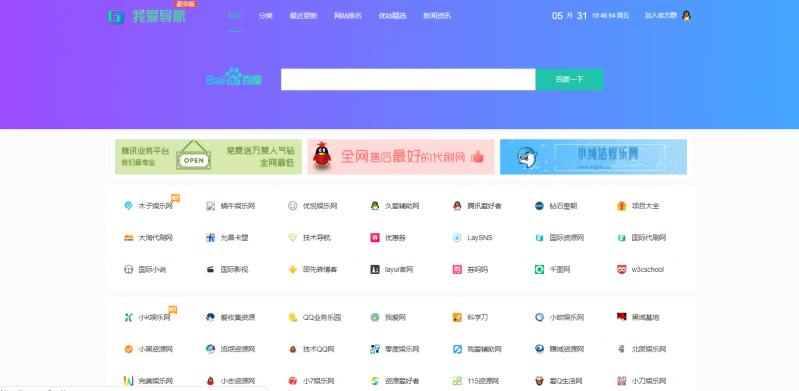Open the 小欧娱乐网 link
This screenshot has width=799, height=391.
pos(567,318)
